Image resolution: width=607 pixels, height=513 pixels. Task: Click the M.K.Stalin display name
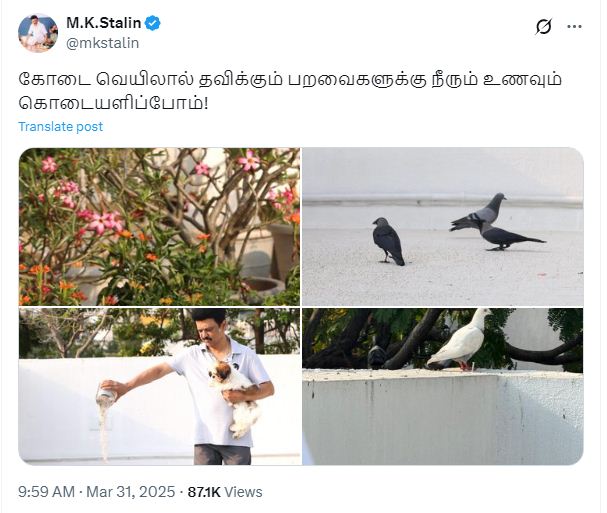click(x=103, y=23)
